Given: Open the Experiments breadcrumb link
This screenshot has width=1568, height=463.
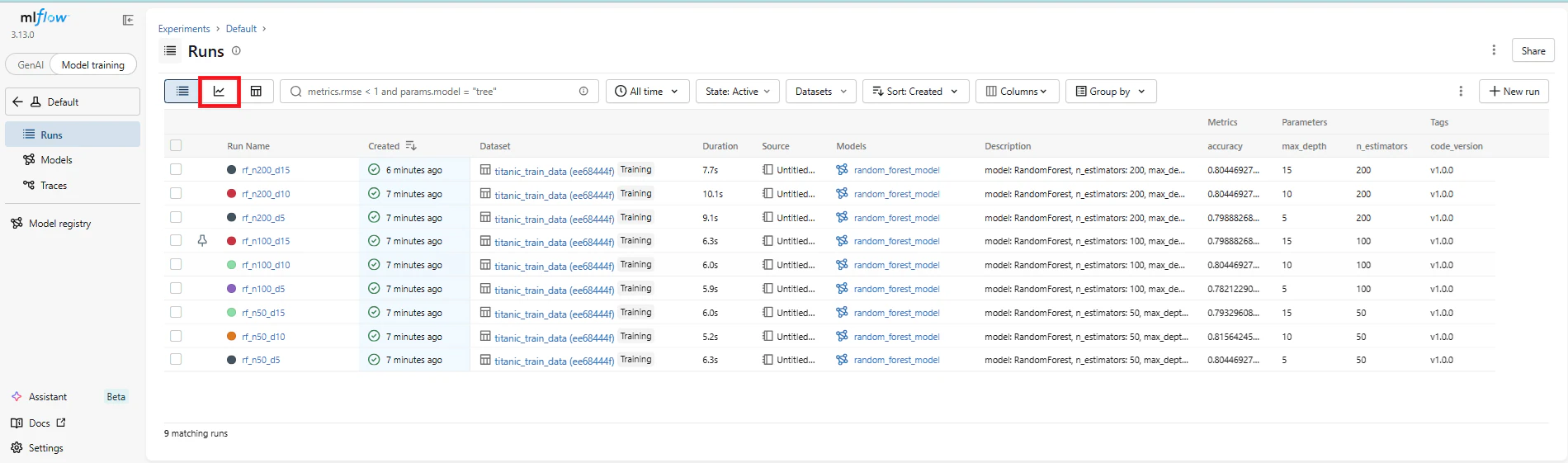Looking at the screenshot, I should pyautogui.click(x=184, y=29).
